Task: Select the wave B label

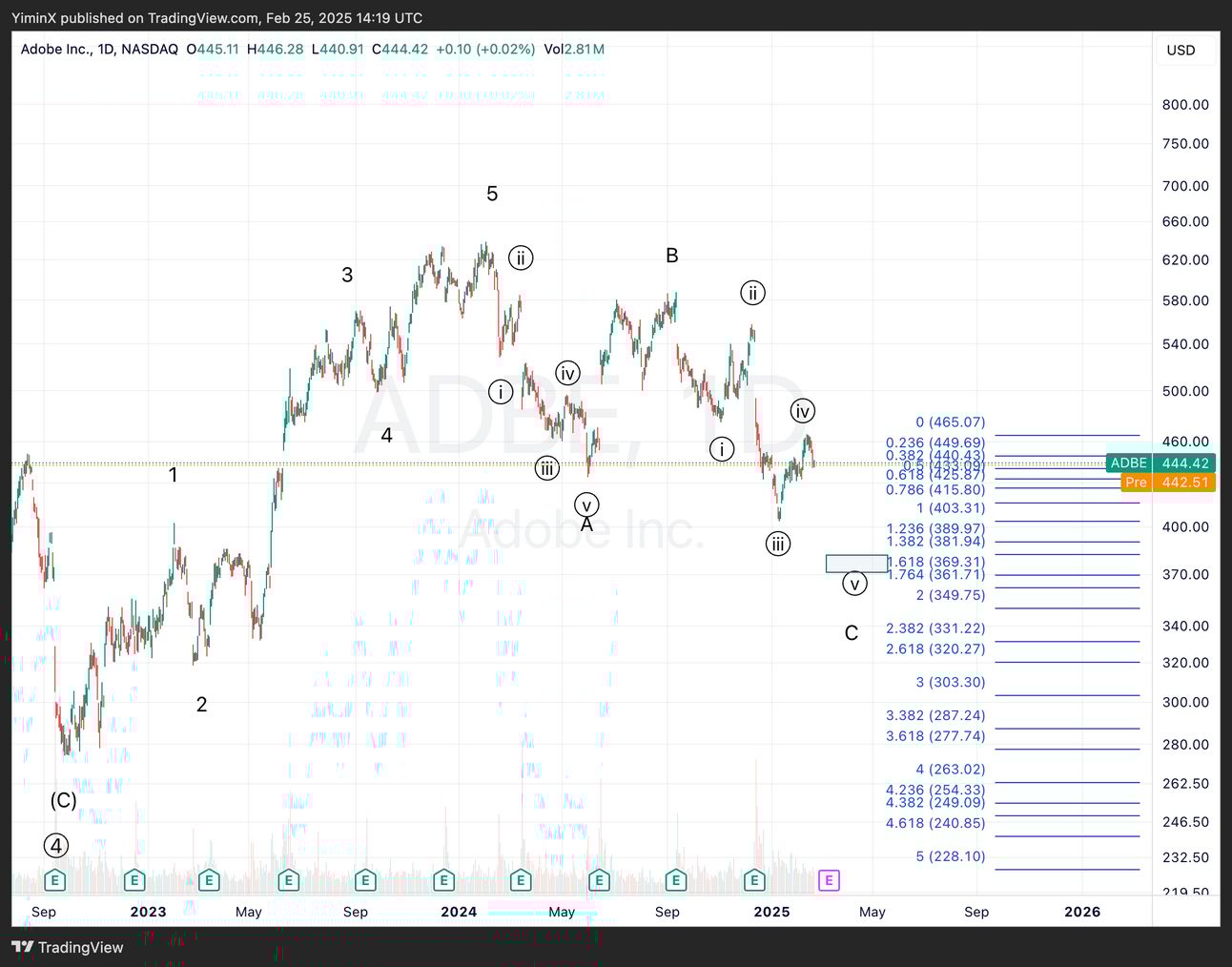Action: coord(672,256)
